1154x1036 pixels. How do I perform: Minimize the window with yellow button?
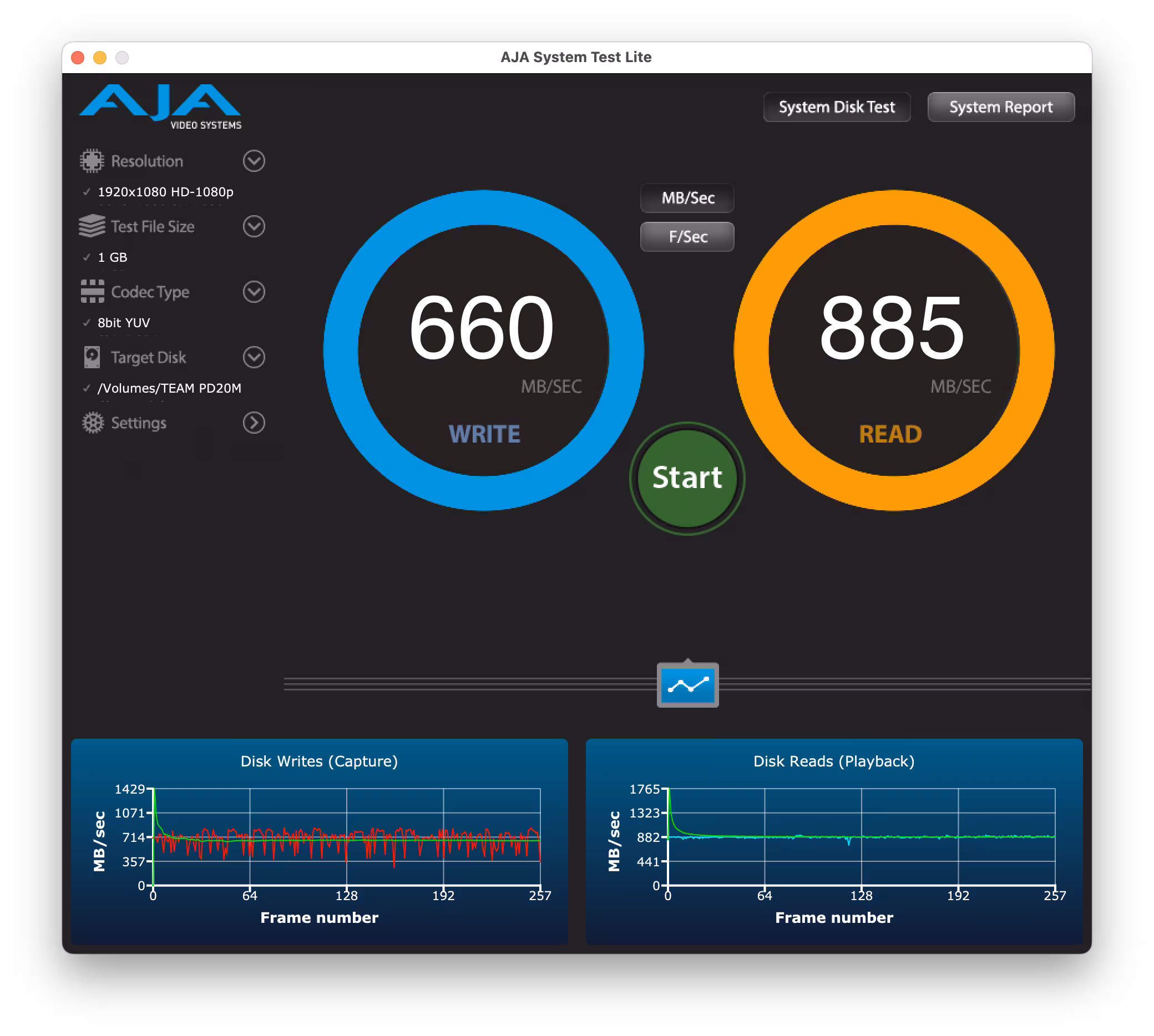pyautogui.click(x=100, y=58)
